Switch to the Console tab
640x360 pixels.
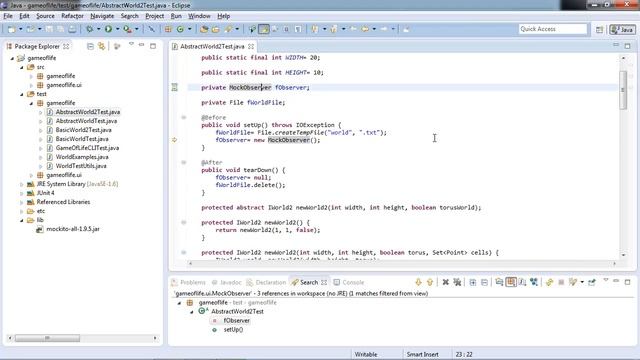click(349, 282)
